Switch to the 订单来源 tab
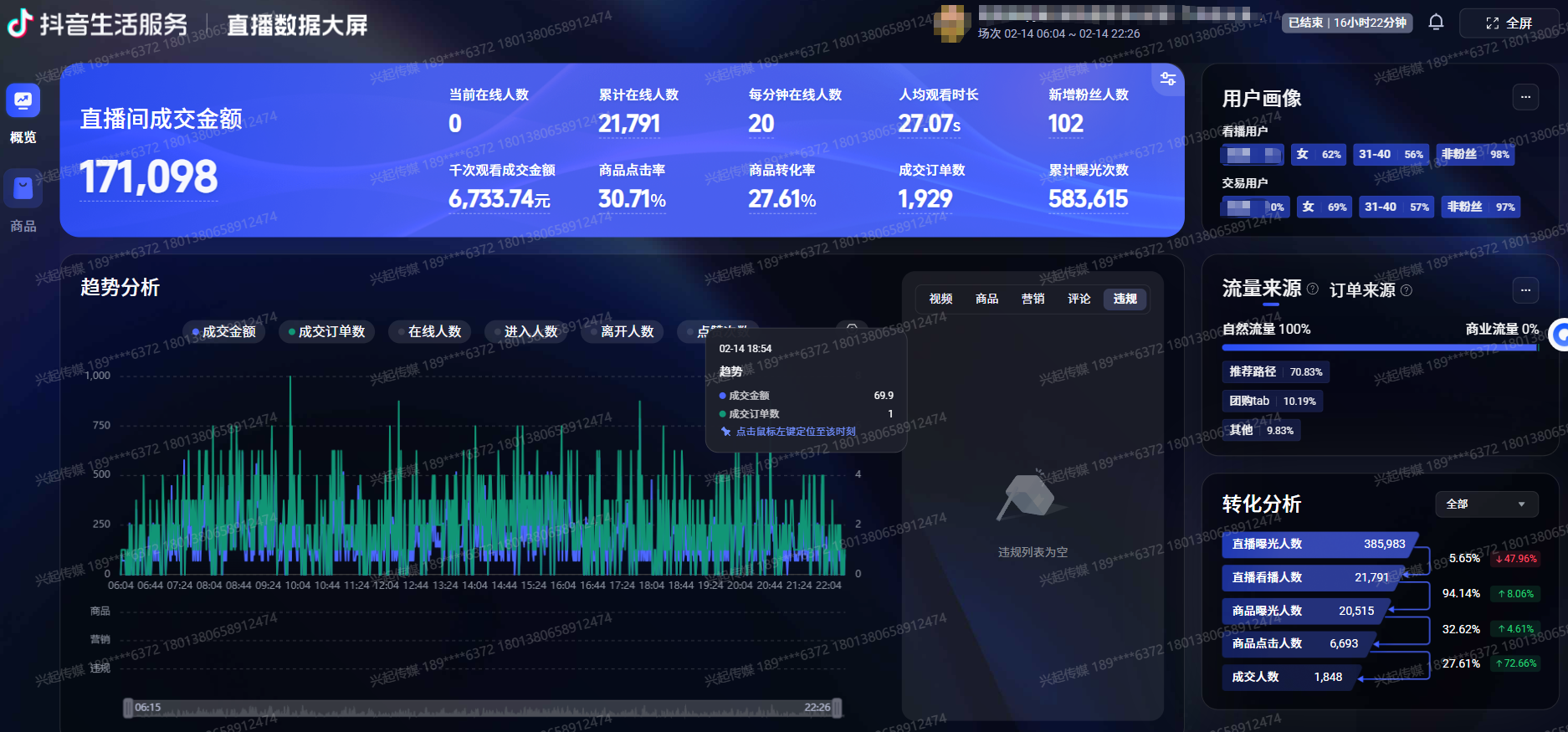 [x=1362, y=290]
